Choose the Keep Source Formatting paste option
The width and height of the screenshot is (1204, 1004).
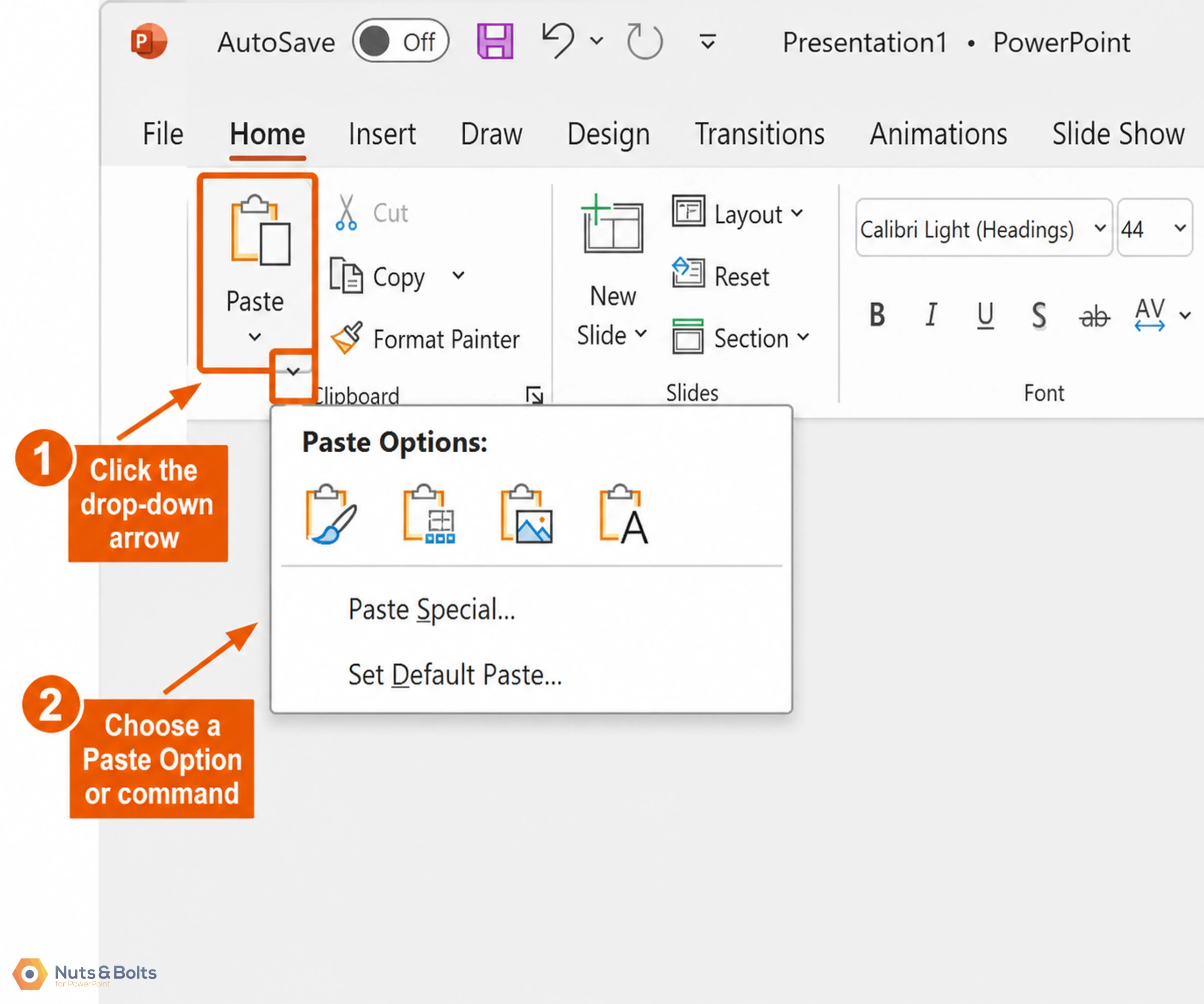pyautogui.click(x=429, y=514)
